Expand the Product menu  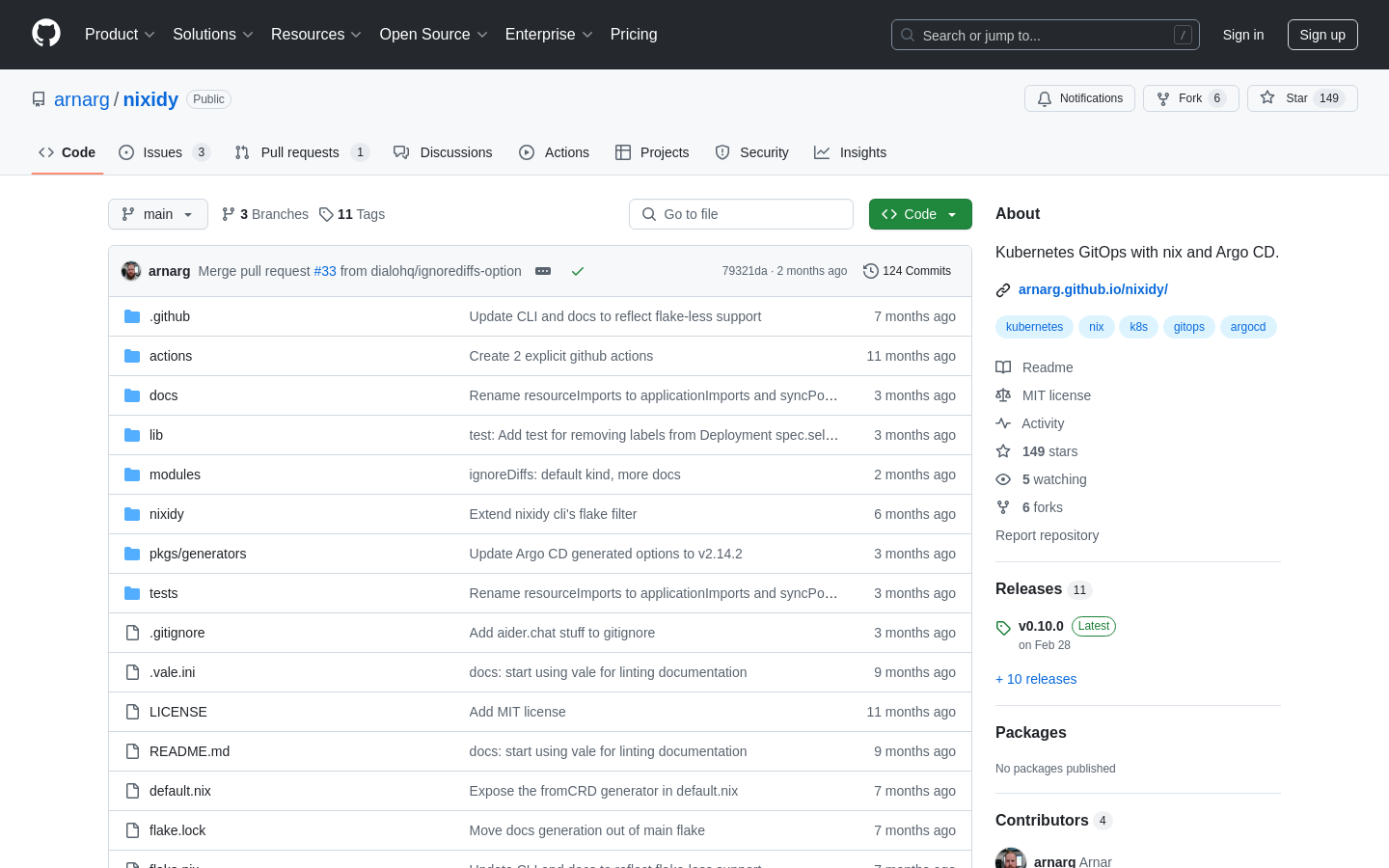click(x=120, y=35)
